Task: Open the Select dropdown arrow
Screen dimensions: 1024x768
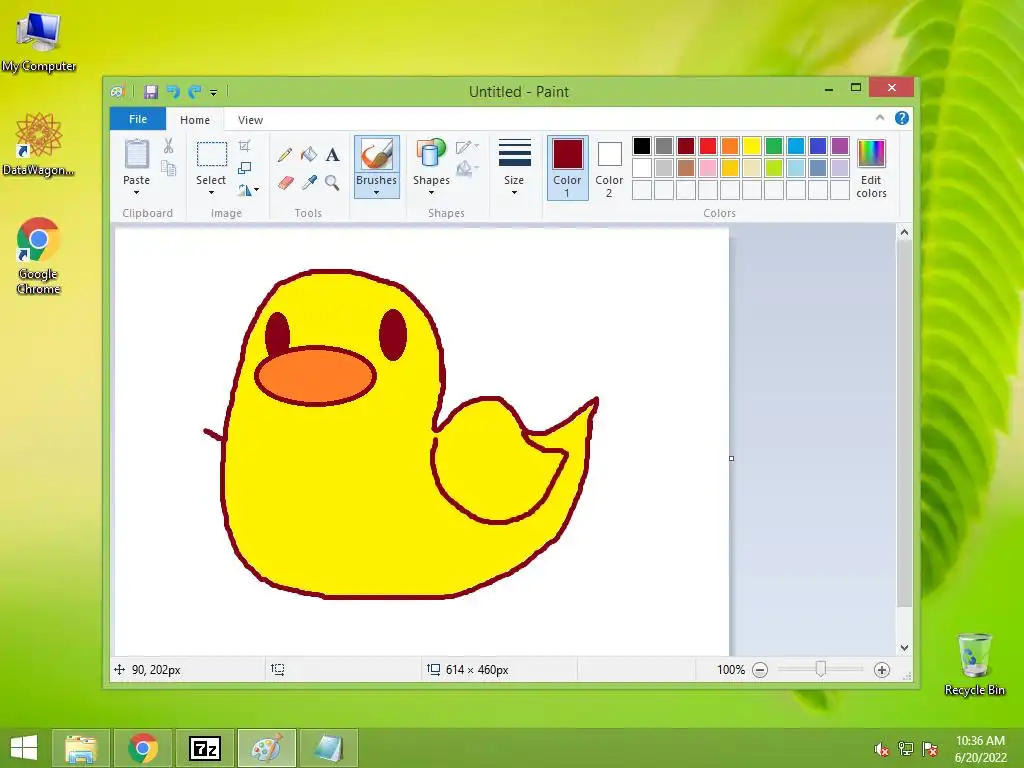Action: [x=211, y=193]
